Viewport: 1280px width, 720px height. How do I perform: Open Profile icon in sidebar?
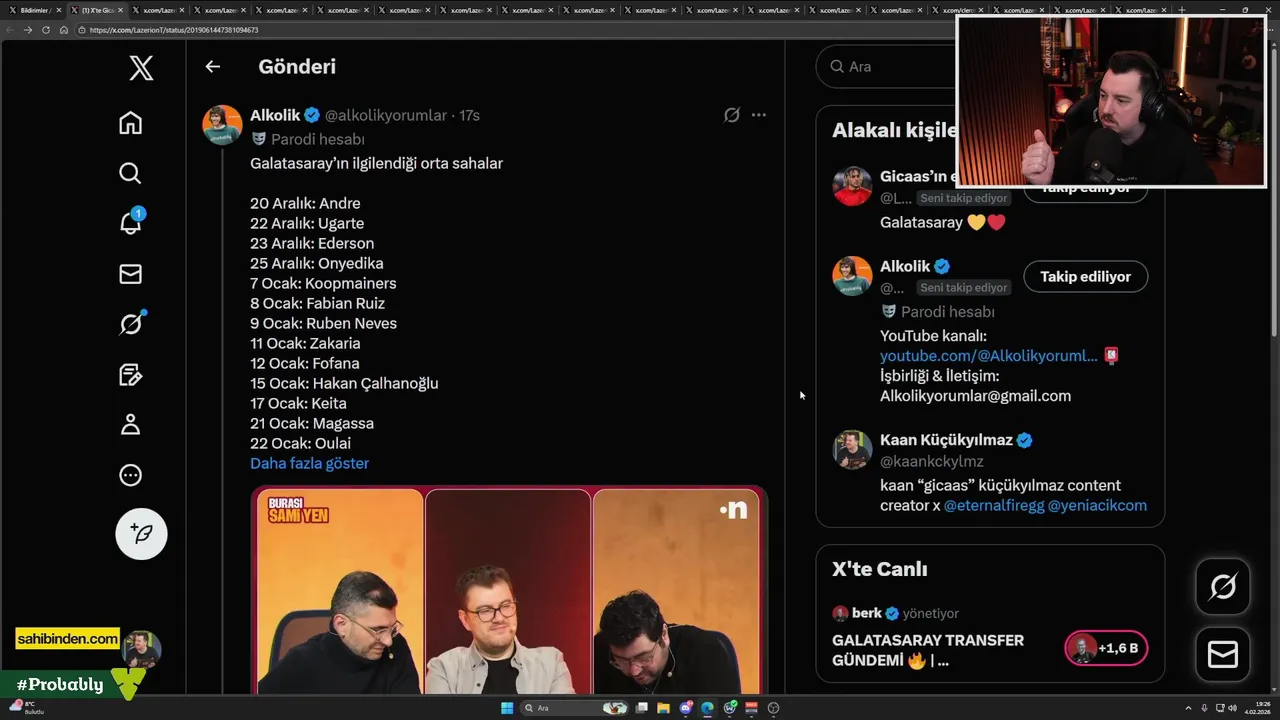coord(130,425)
